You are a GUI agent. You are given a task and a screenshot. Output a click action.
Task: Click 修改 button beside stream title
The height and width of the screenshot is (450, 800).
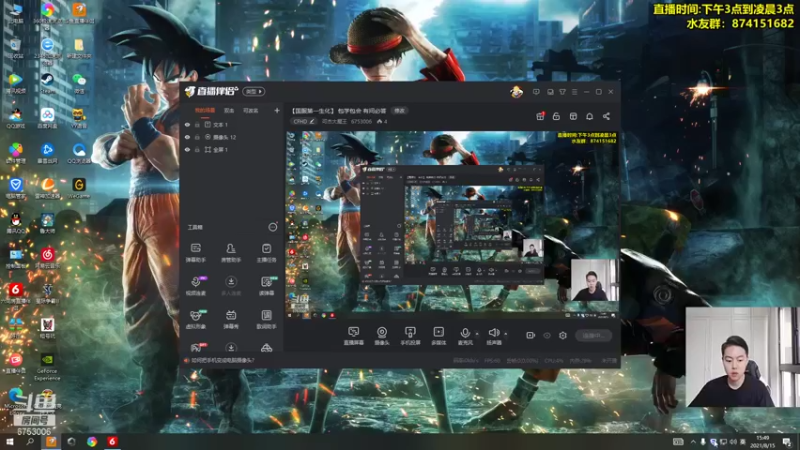pos(399,111)
